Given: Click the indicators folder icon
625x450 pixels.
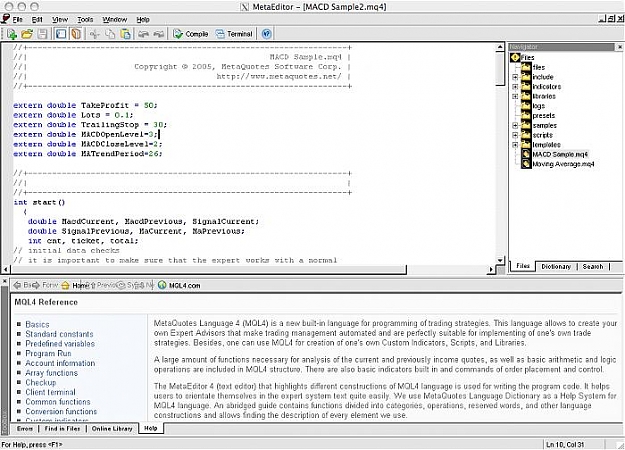Looking at the screenshot, I should click(526, 86).
